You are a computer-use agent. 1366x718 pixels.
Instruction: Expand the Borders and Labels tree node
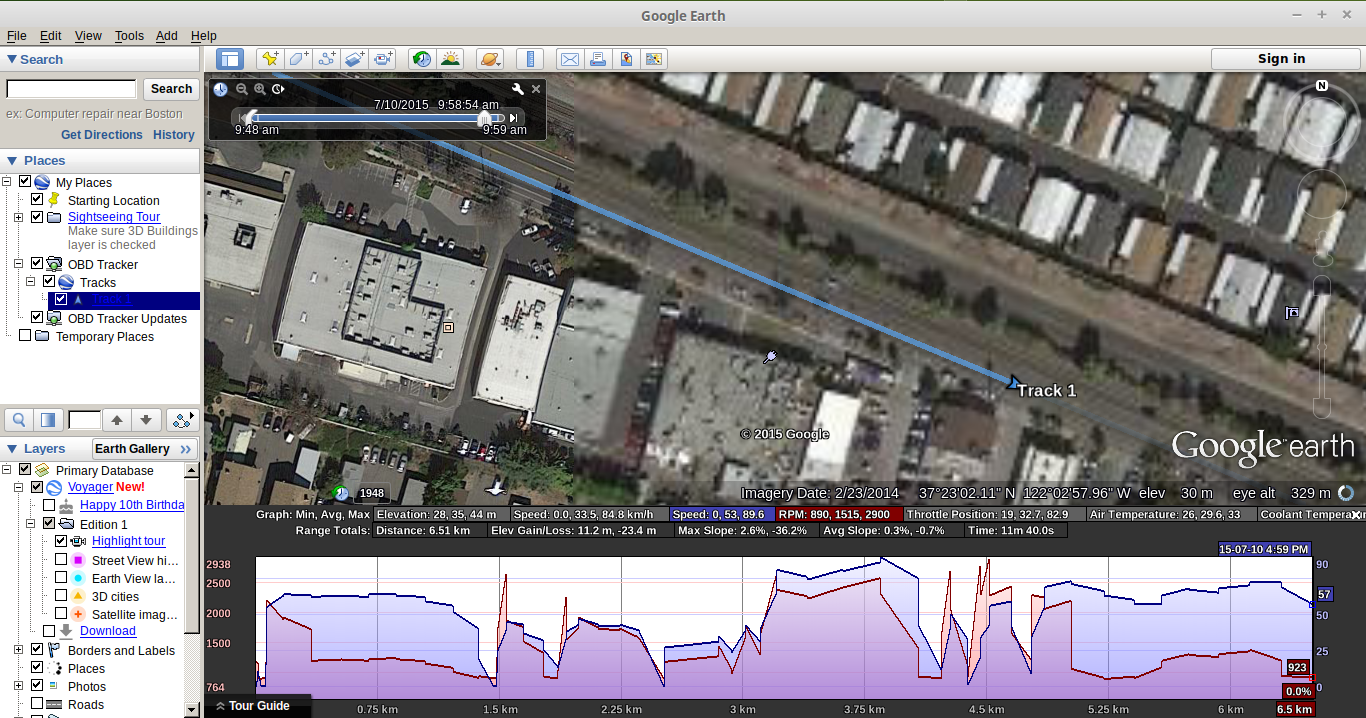coord(19,650)
